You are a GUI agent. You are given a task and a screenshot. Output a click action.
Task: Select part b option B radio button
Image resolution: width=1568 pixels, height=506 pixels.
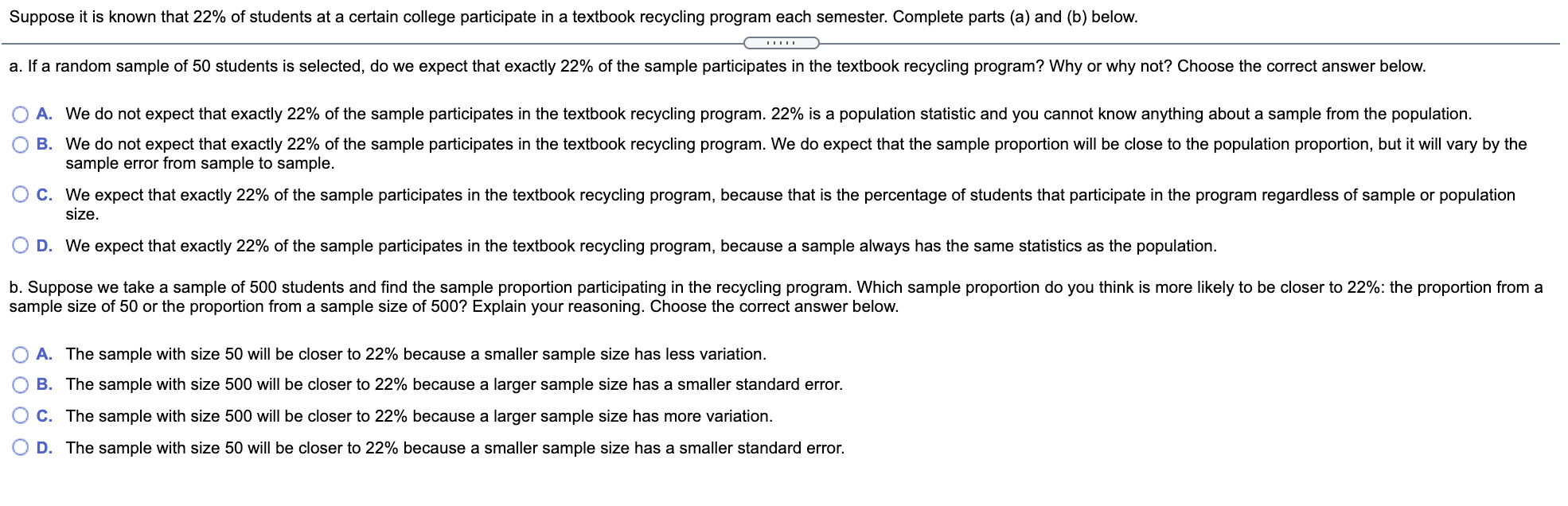21,385
